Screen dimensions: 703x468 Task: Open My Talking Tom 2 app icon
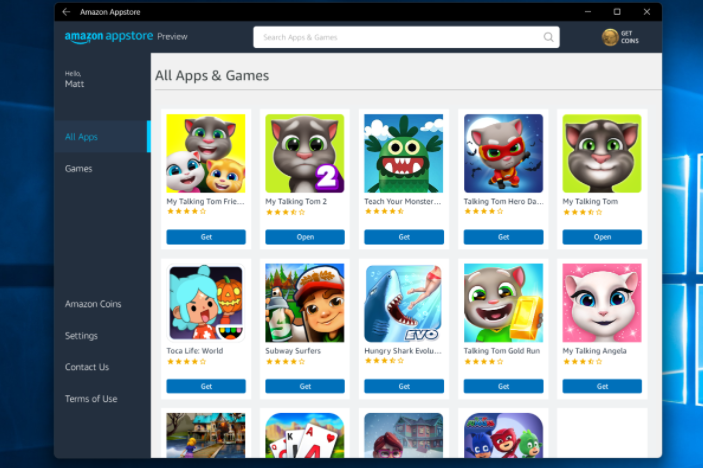click(305, 153)
